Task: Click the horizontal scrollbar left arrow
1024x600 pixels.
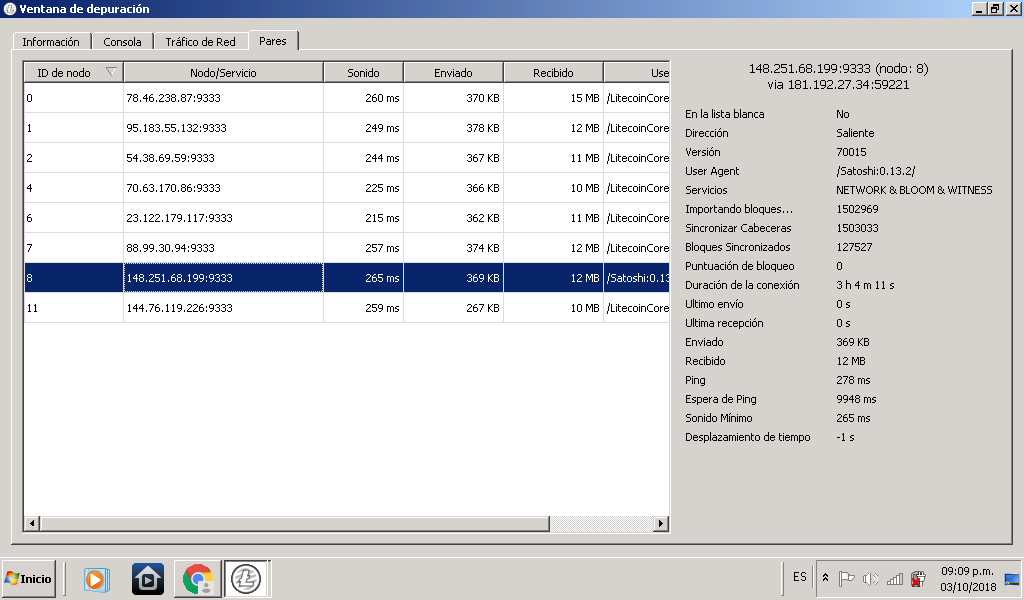Action: click(32, 523)
